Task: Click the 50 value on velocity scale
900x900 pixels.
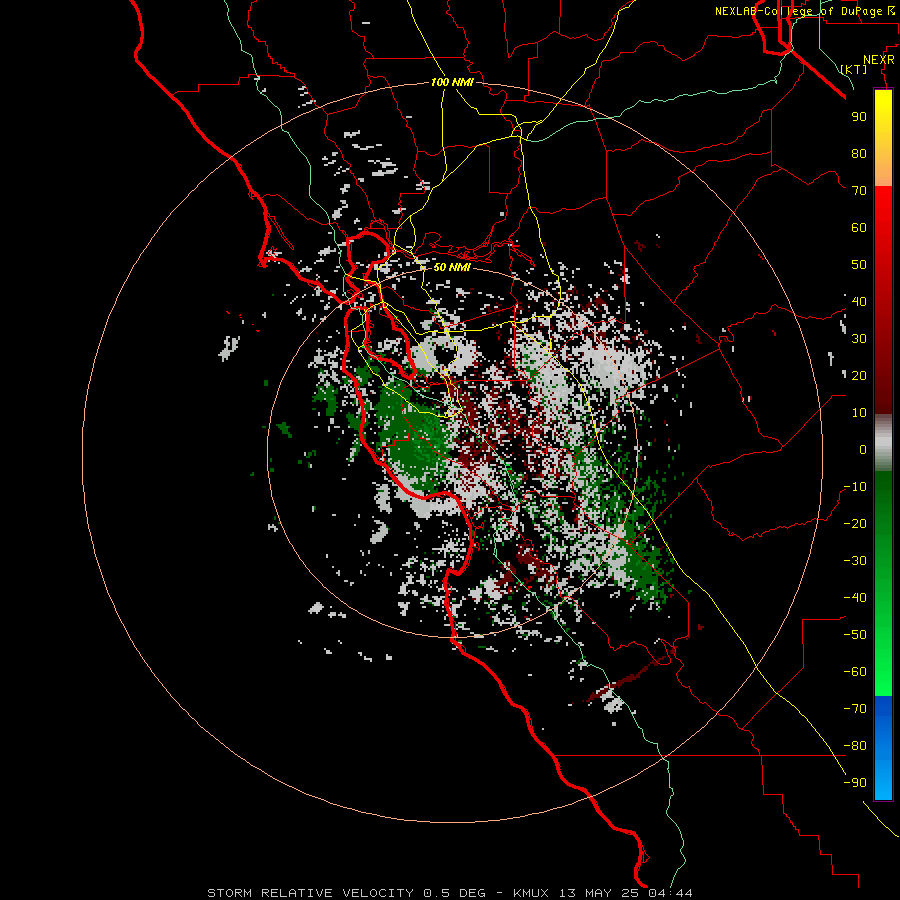Action: (859, 265)
